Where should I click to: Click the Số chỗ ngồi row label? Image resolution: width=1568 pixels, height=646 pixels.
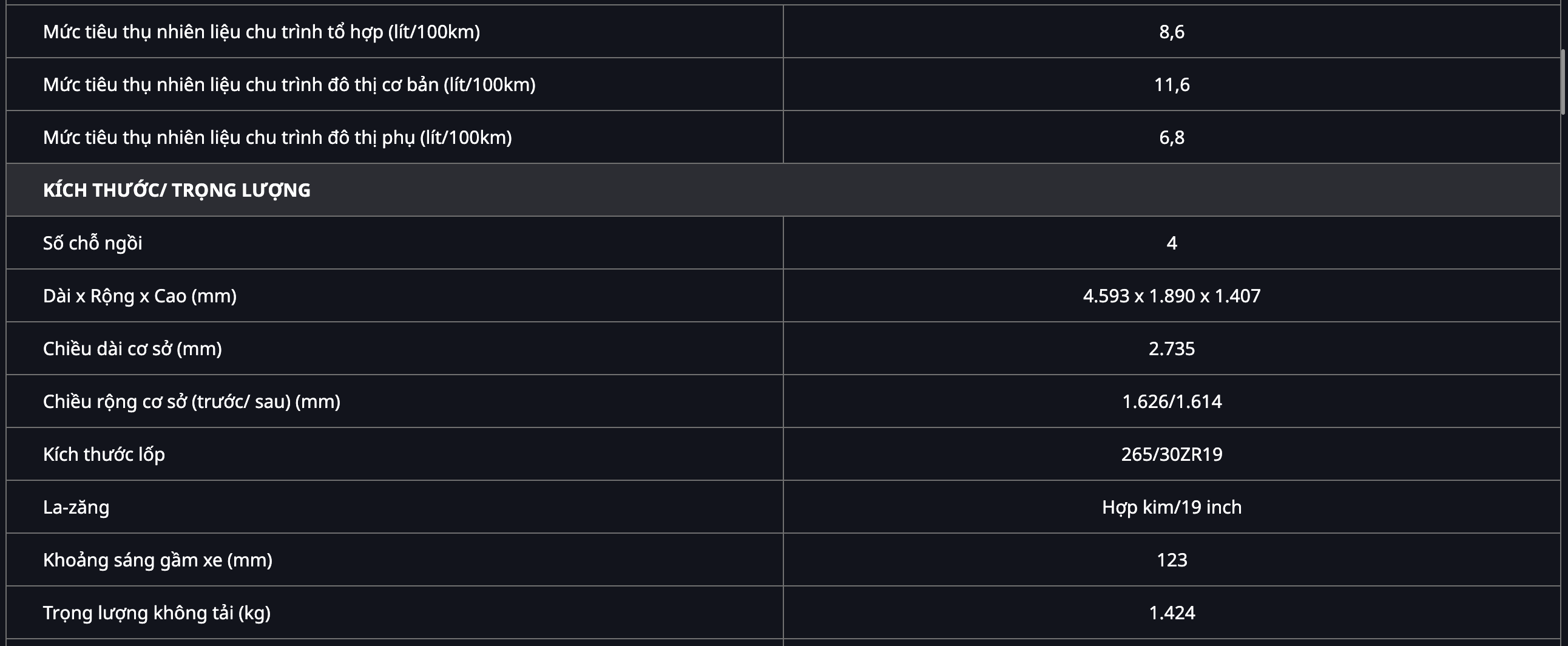pos(92,243)
